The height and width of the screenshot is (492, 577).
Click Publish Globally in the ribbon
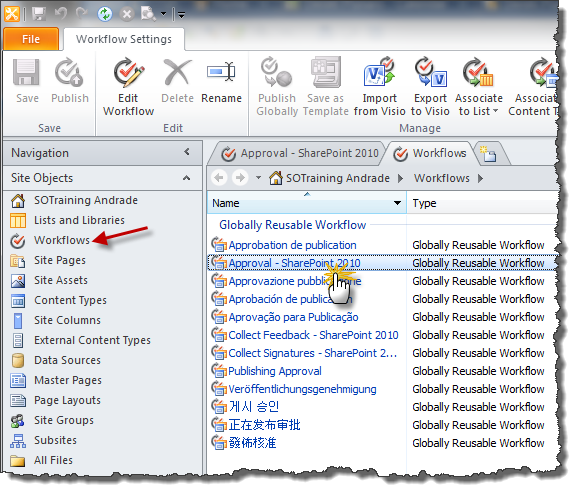[277, 87]
